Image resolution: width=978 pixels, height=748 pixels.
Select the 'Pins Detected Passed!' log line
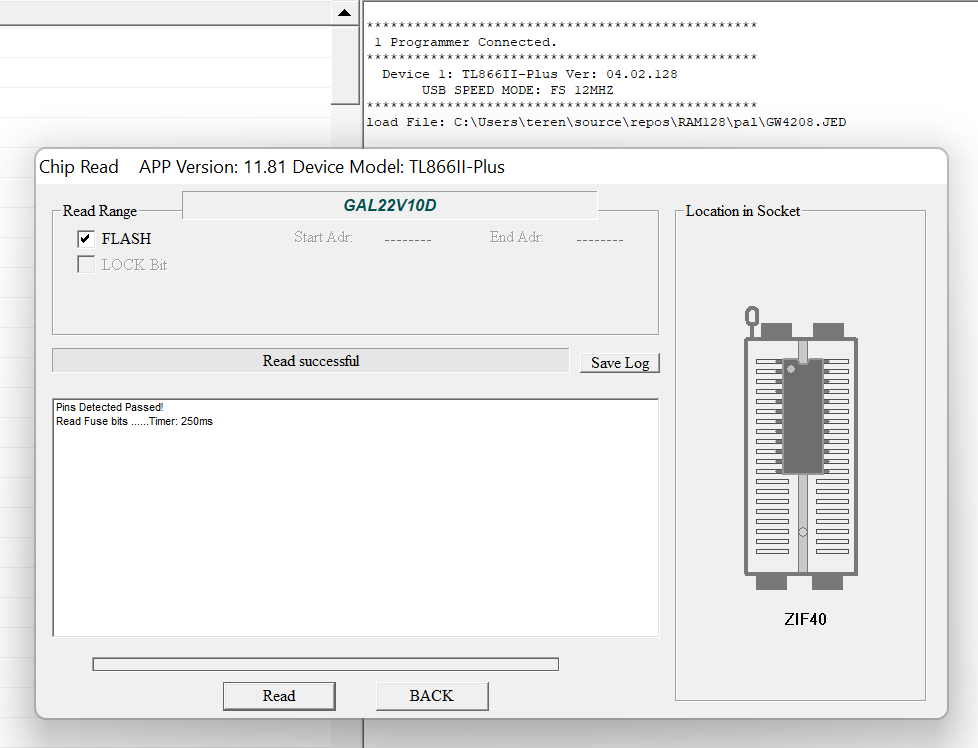pos(109,408)
